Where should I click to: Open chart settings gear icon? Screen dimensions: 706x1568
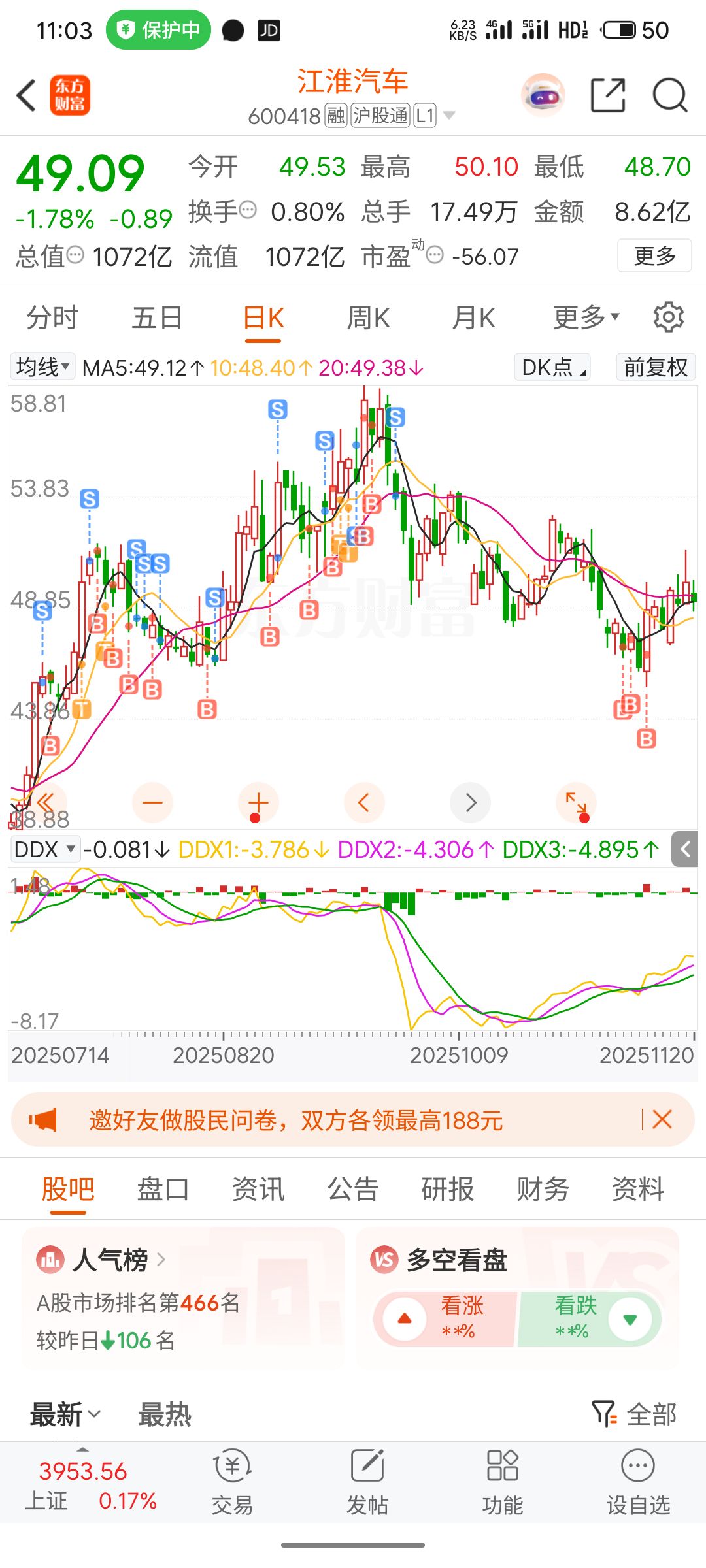(668, 318)
